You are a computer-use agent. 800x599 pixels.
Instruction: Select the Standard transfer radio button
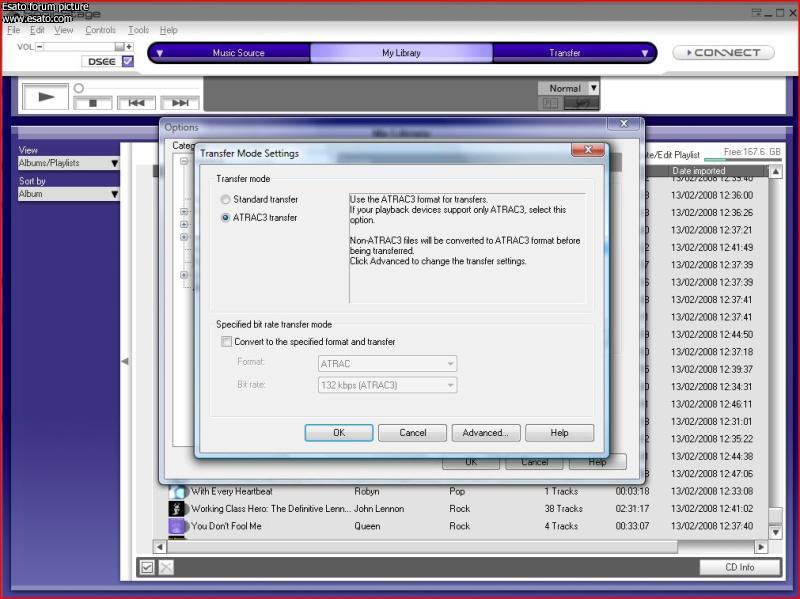click(x=225, y=199)
